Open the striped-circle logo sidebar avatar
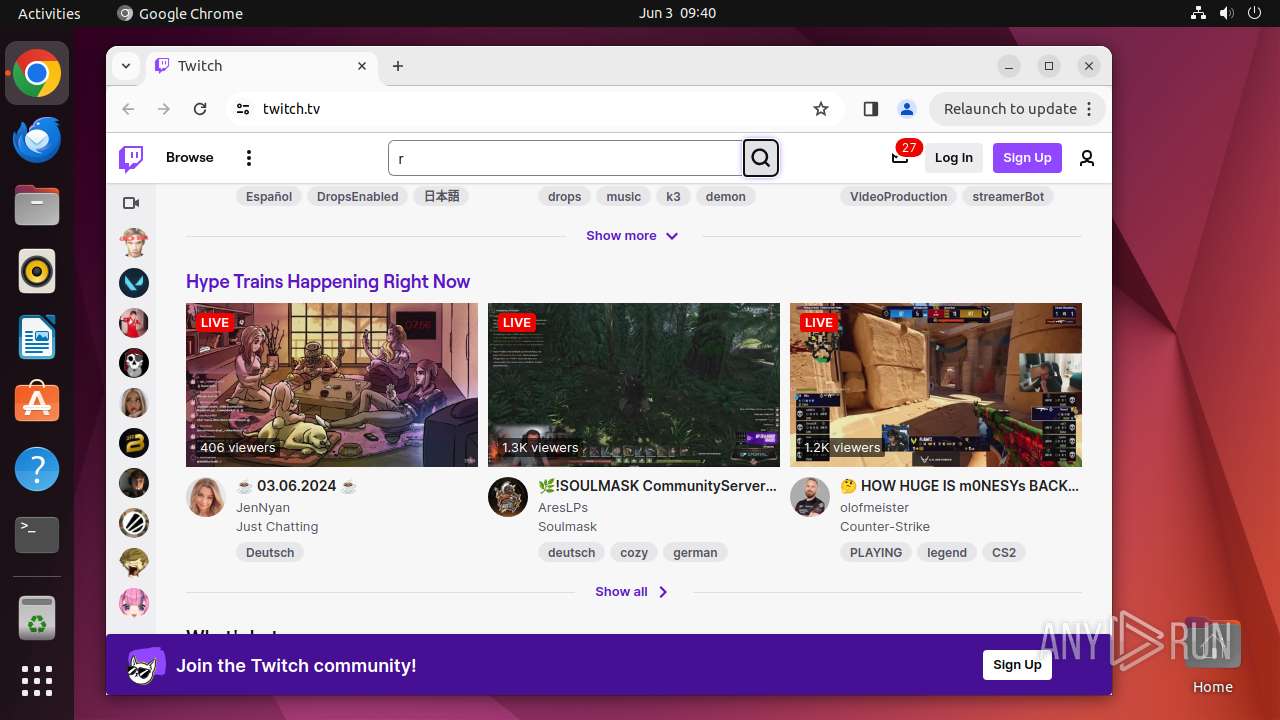The image size is (1280, 720). tap(134, 523)
